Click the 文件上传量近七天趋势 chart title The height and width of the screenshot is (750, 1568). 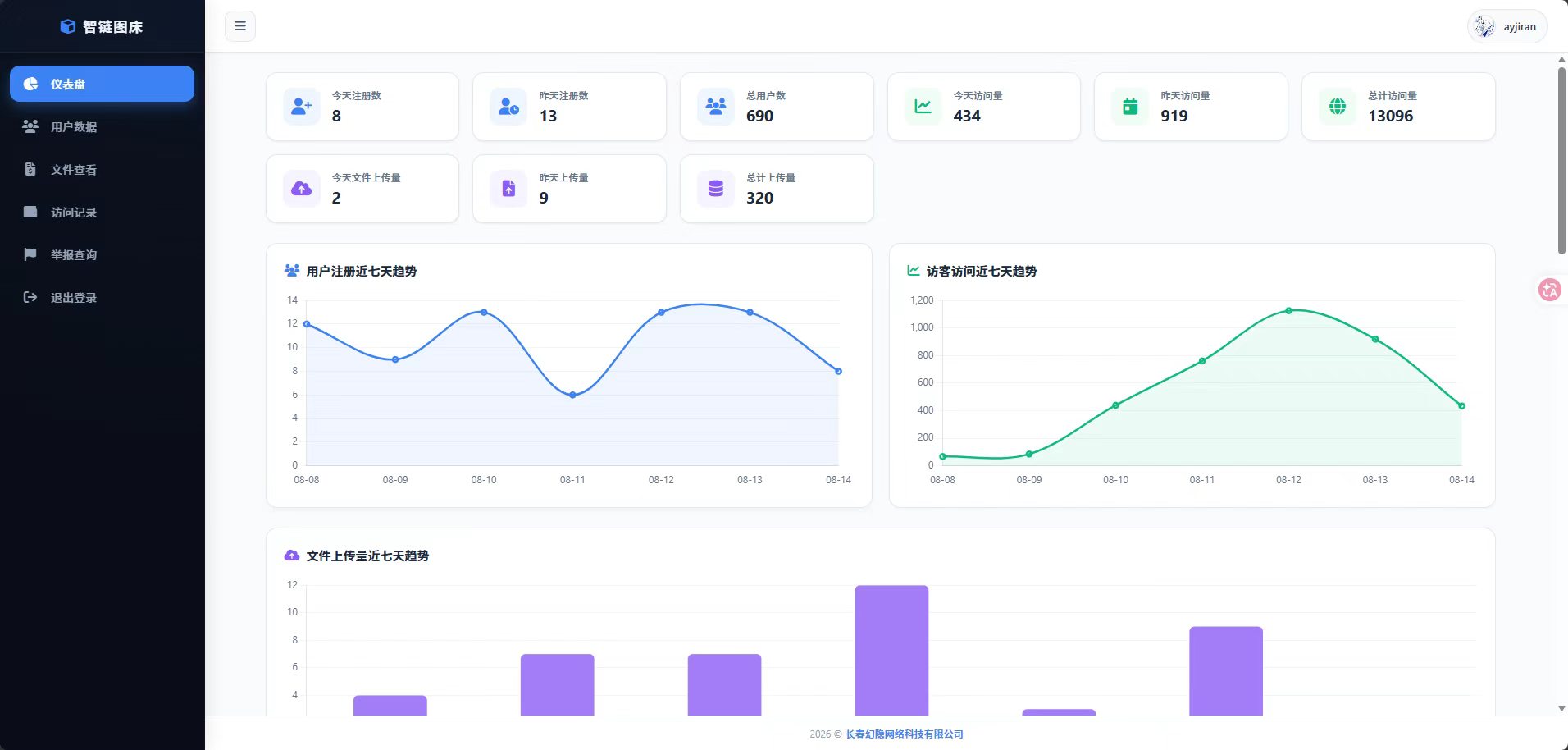pos(367,556)
